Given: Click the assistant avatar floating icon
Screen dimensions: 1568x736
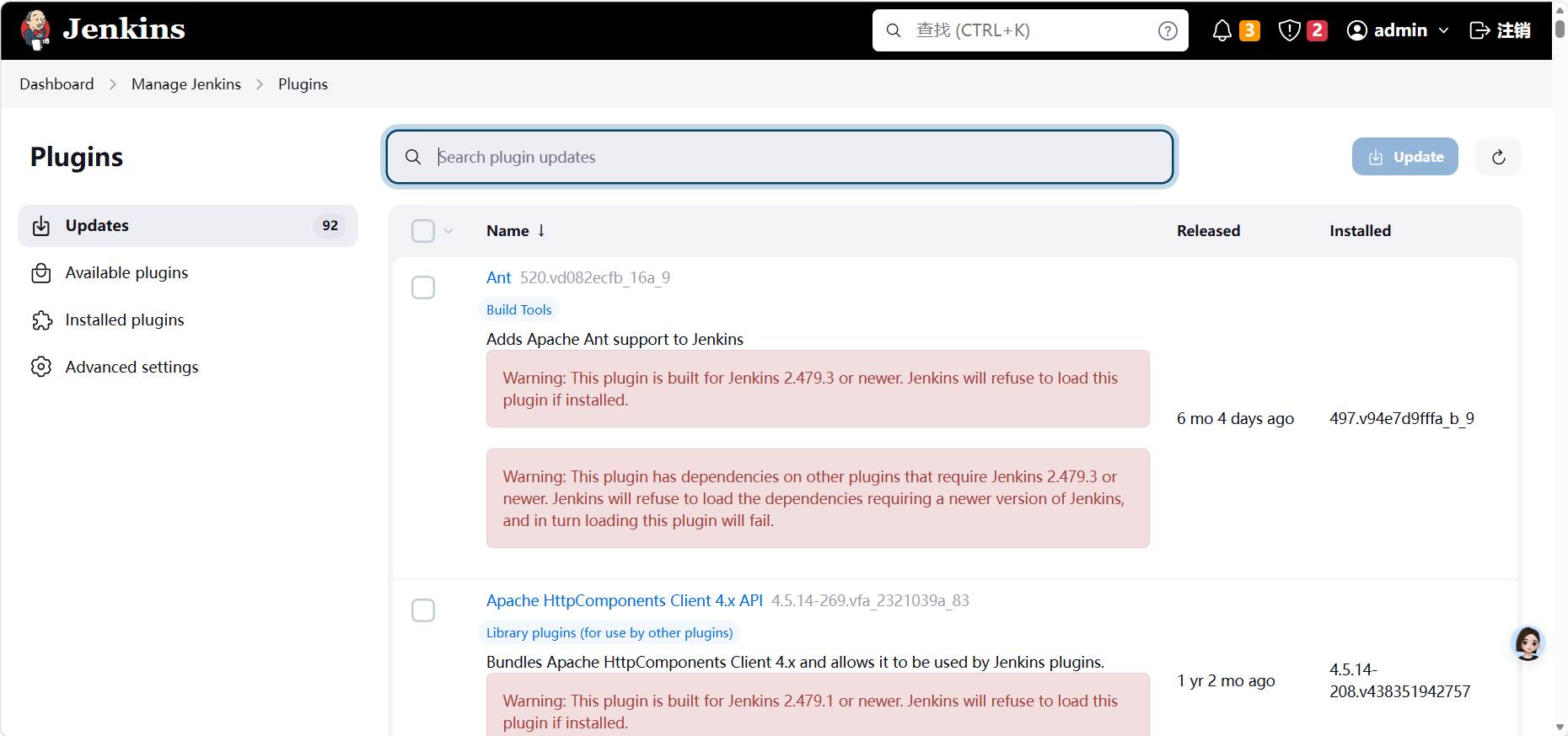Looking at the screenshot, I should point(1528,643).
